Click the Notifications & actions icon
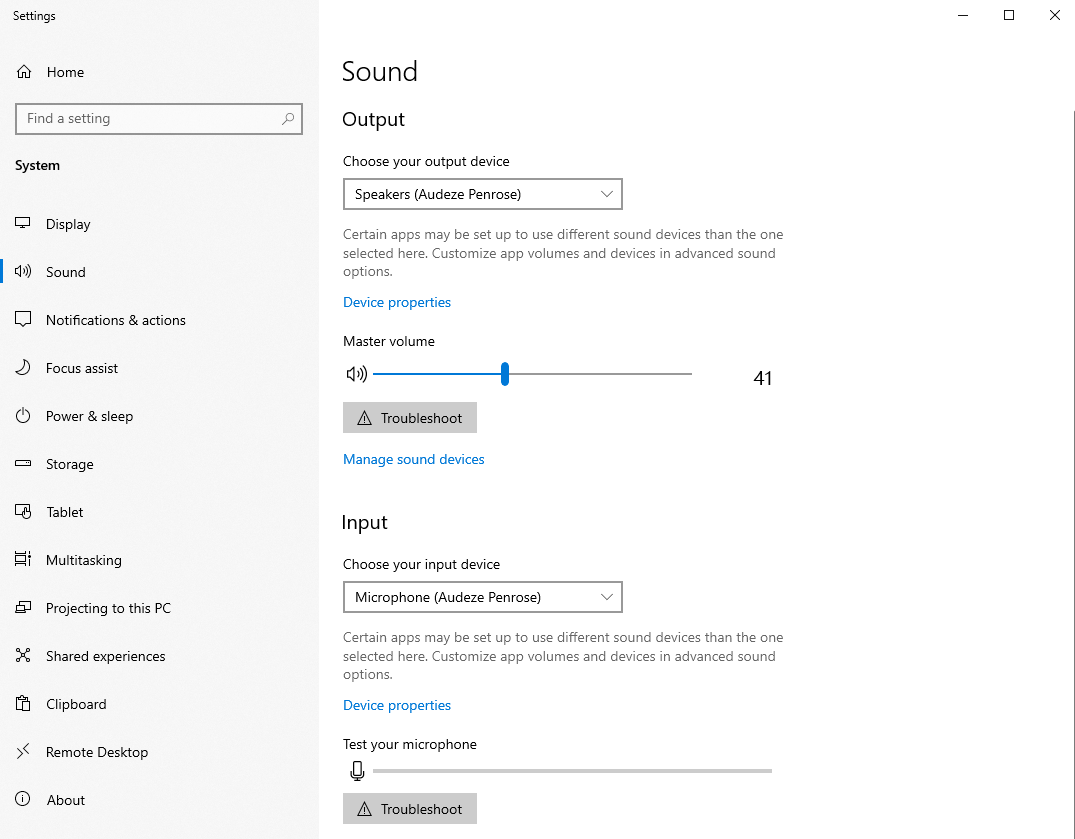The image size is (1075, 839). coord(23,319)
